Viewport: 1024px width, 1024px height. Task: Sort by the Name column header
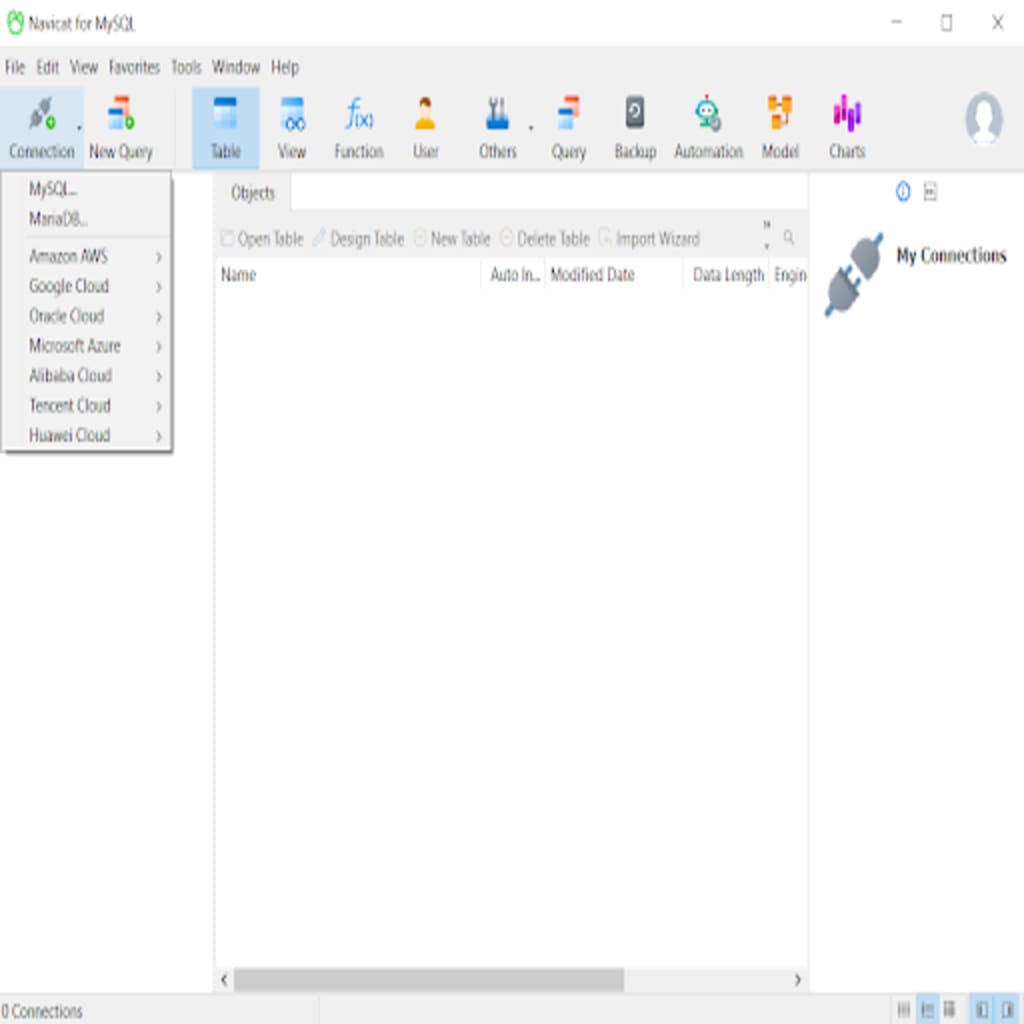348,275
